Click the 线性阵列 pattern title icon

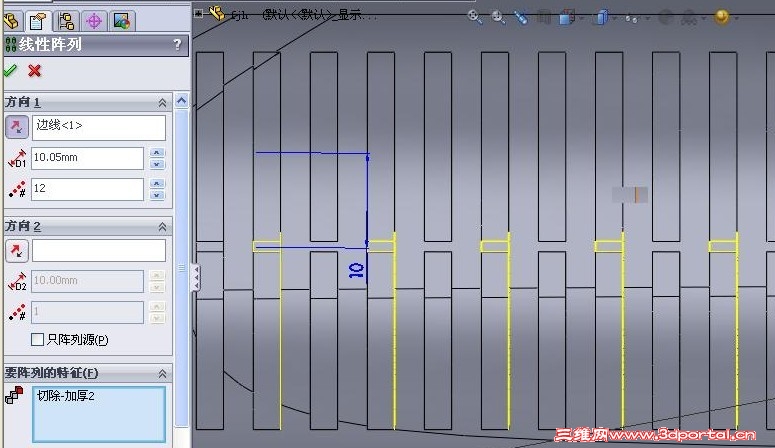[11, 45]
